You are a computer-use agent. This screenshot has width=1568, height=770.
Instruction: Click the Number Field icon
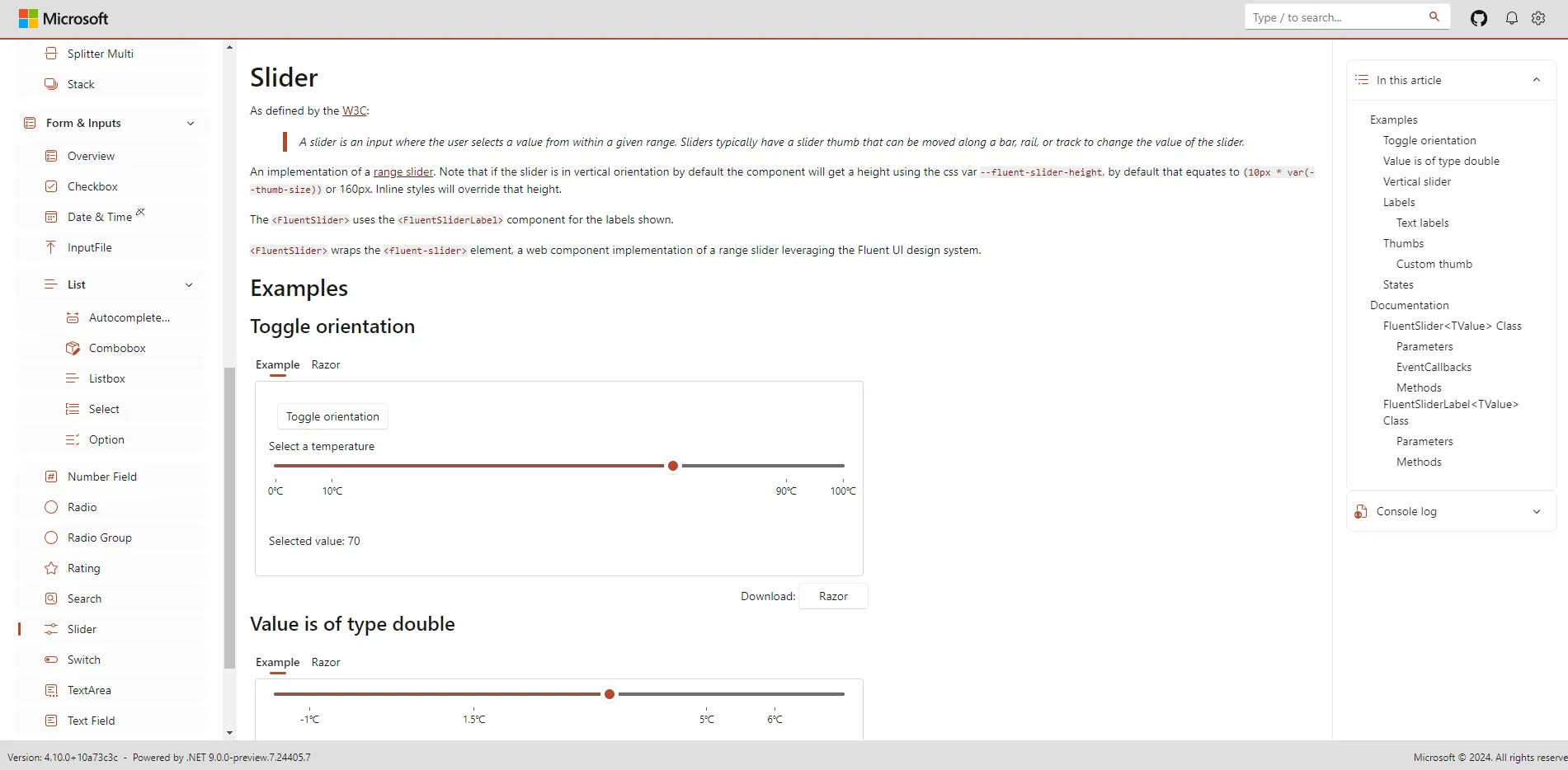51,477
